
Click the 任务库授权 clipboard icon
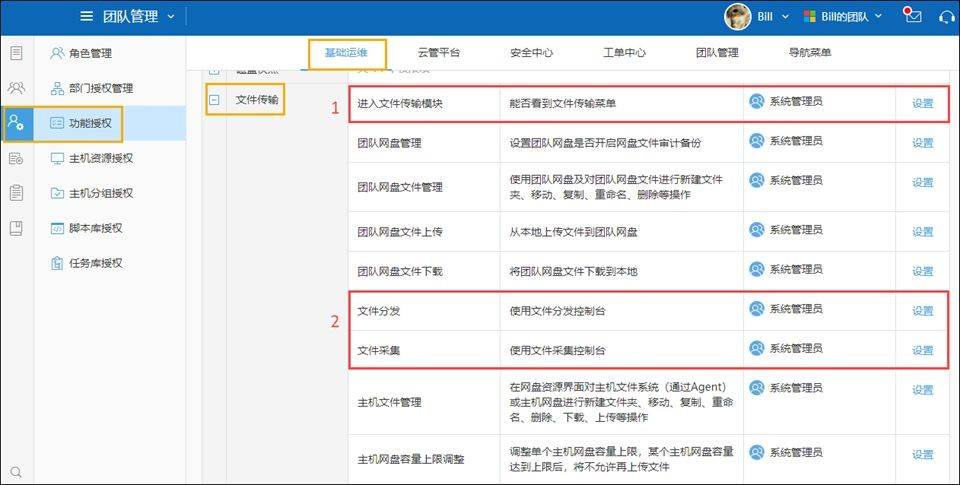pos(57,263)
